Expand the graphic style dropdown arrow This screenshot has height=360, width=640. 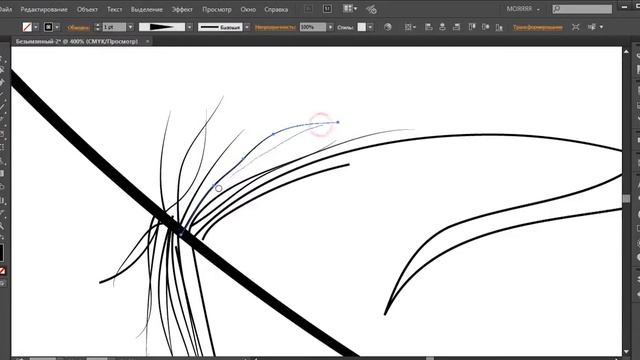coord(370,27)
